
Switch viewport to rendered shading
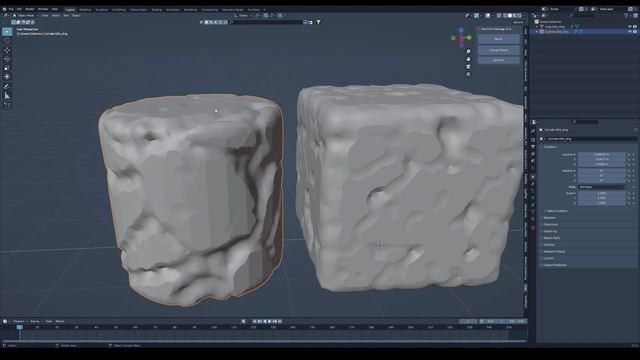point(520,16)
